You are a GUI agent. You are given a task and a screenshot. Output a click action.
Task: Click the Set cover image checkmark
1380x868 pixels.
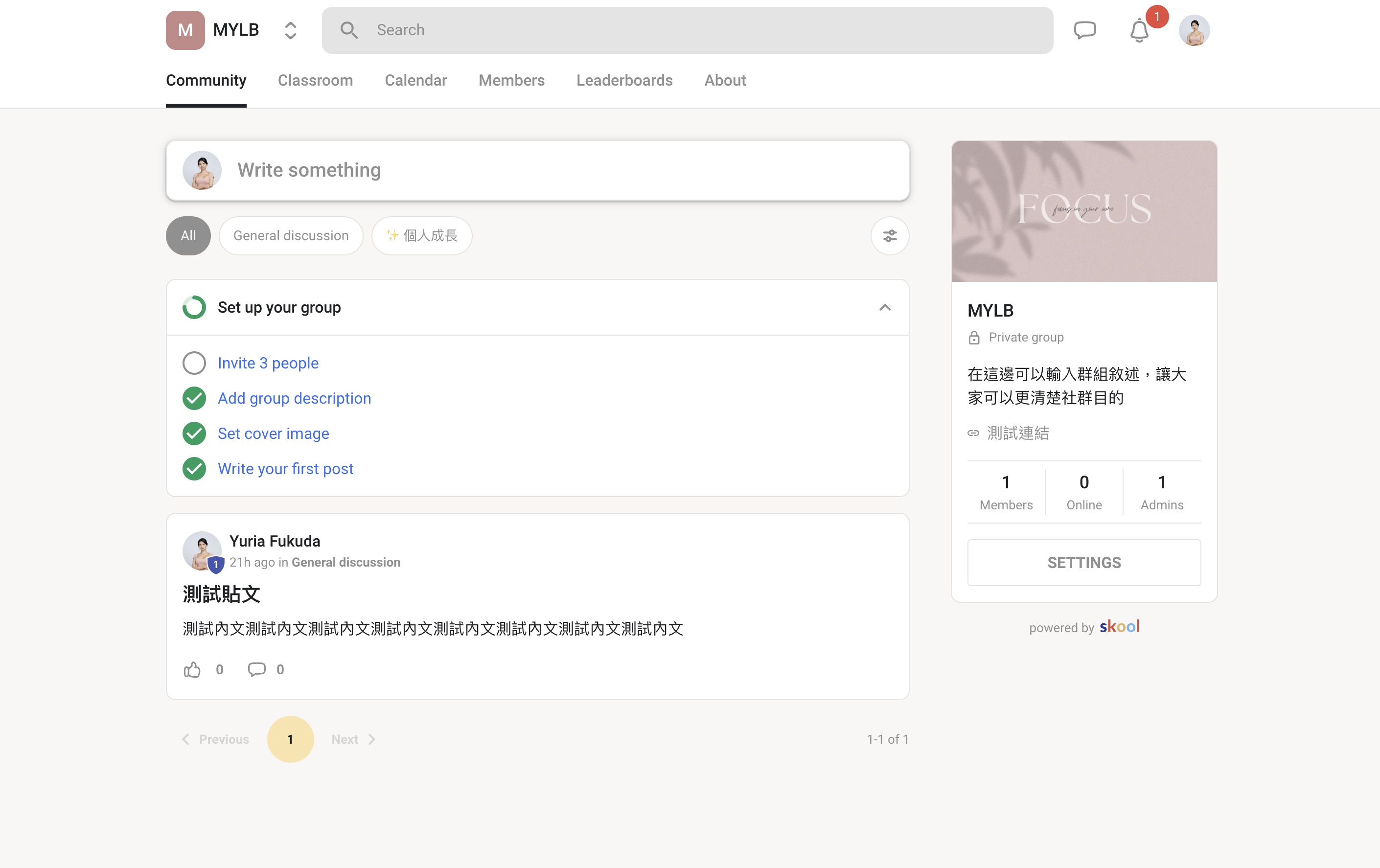coord(194,433)
